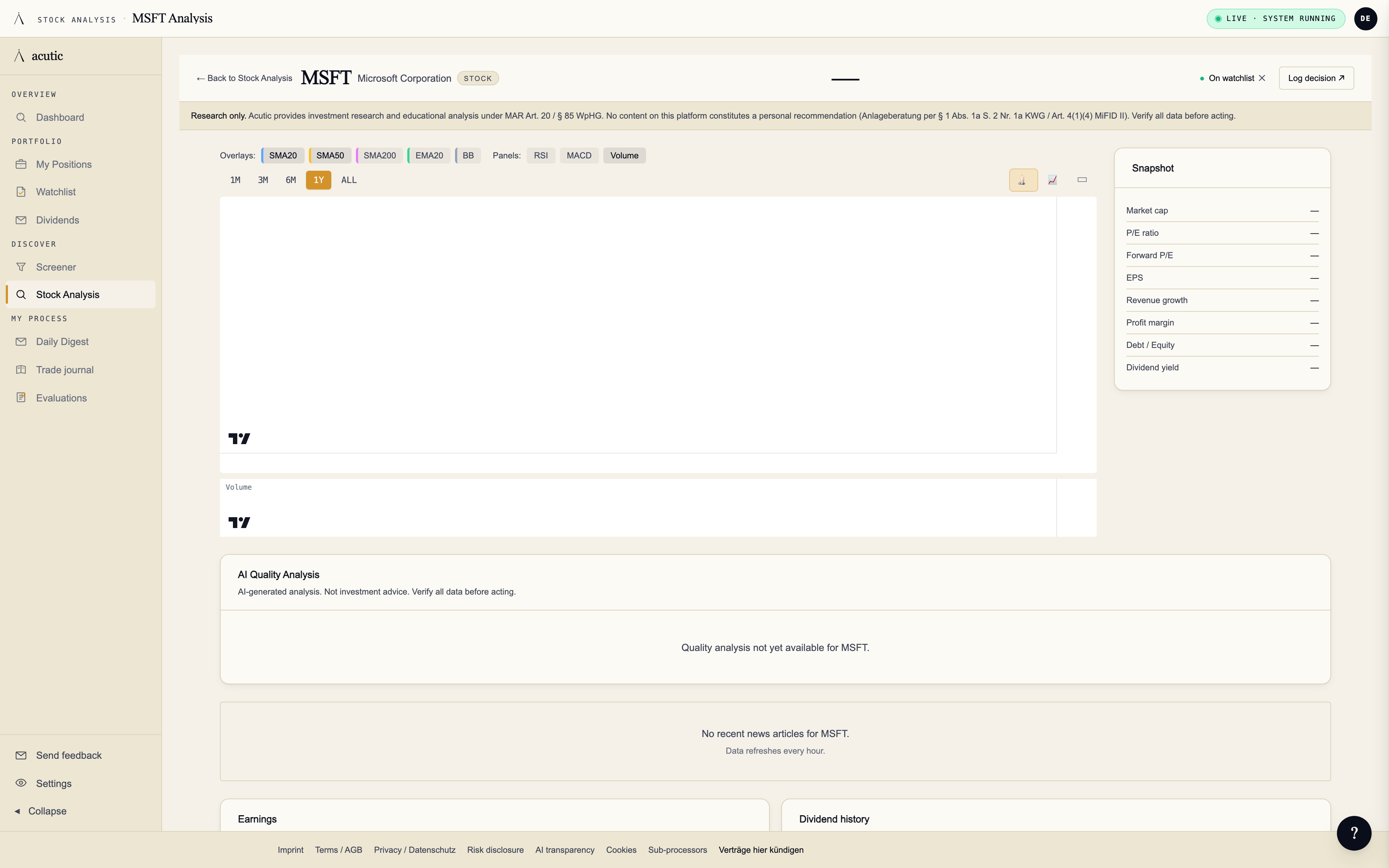
Task: Open Dashboard from the sidebar
Action: coord(80,117)
